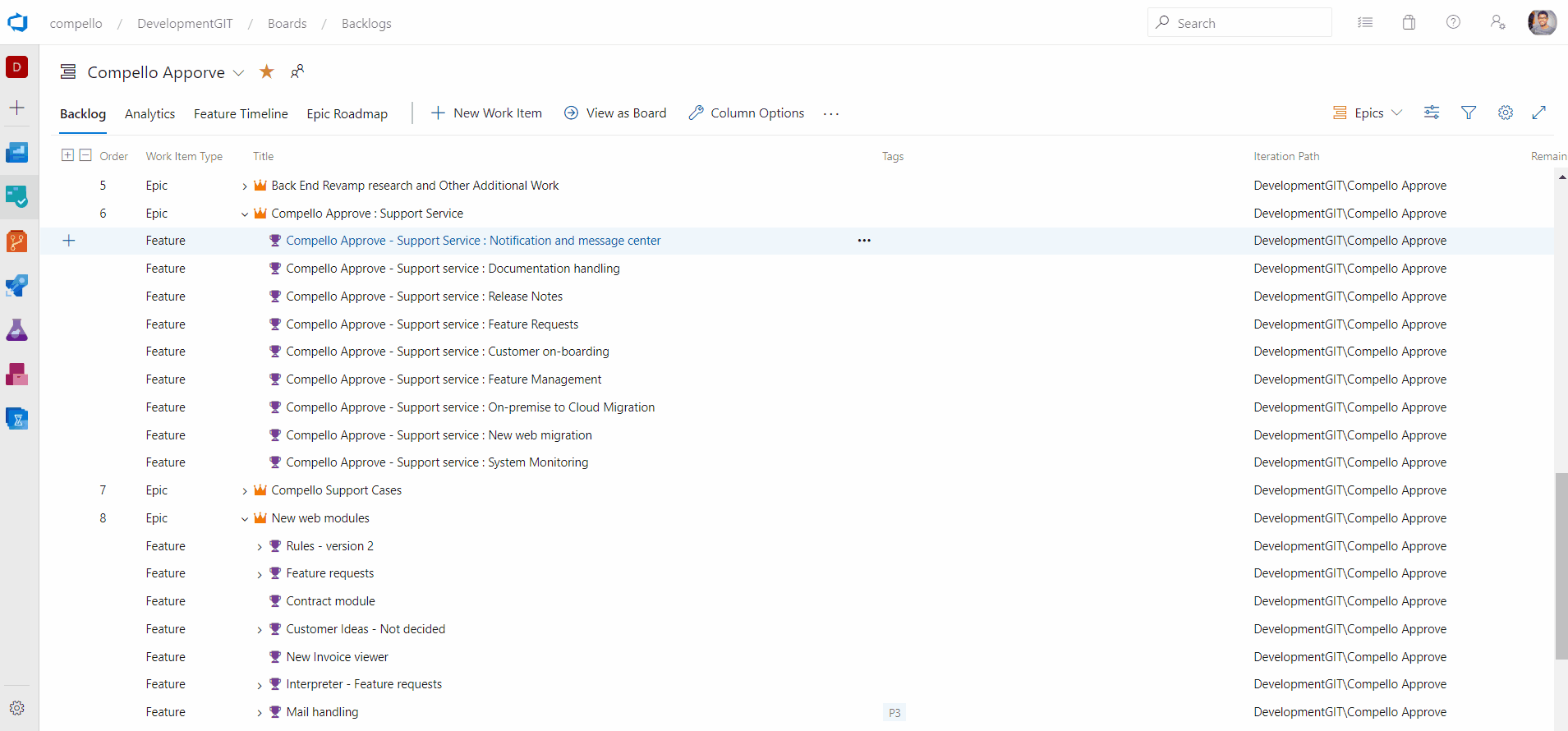Open the ellipsis menu on Notification and message center row

(x=864, y=241)
